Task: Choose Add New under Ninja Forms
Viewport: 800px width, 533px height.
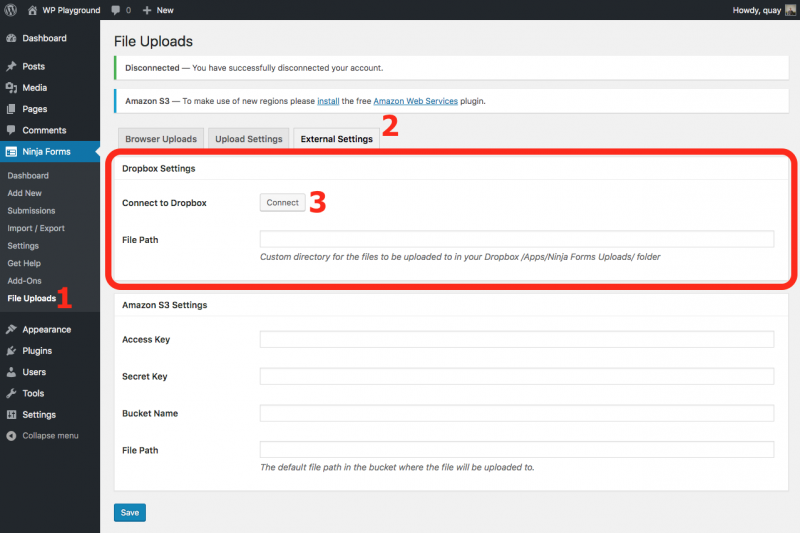Action: [x=24, y=193]
